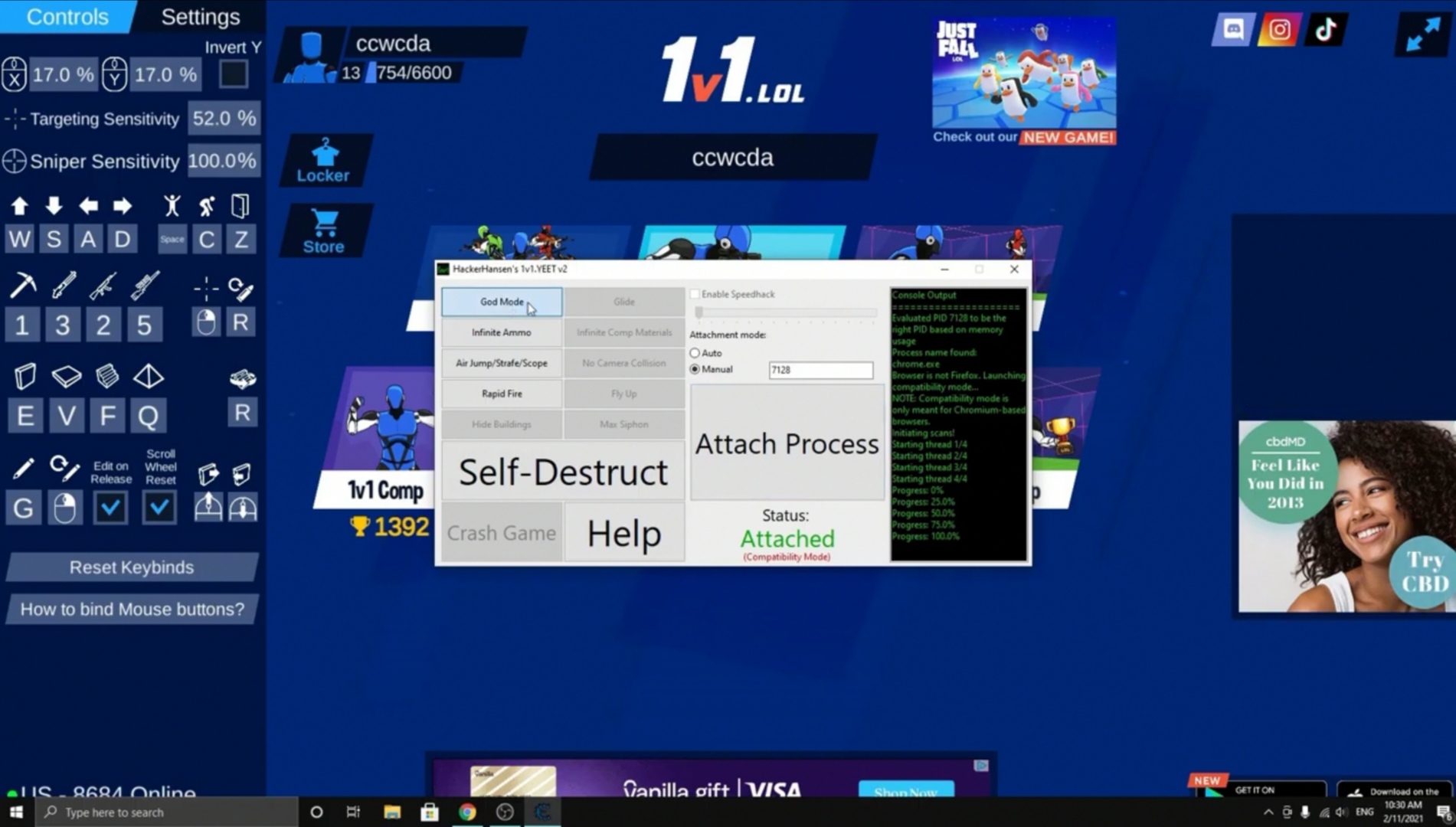Screen dimensions: 1456x827
Task: Enable Infinite Ammo
Action: 502,332
